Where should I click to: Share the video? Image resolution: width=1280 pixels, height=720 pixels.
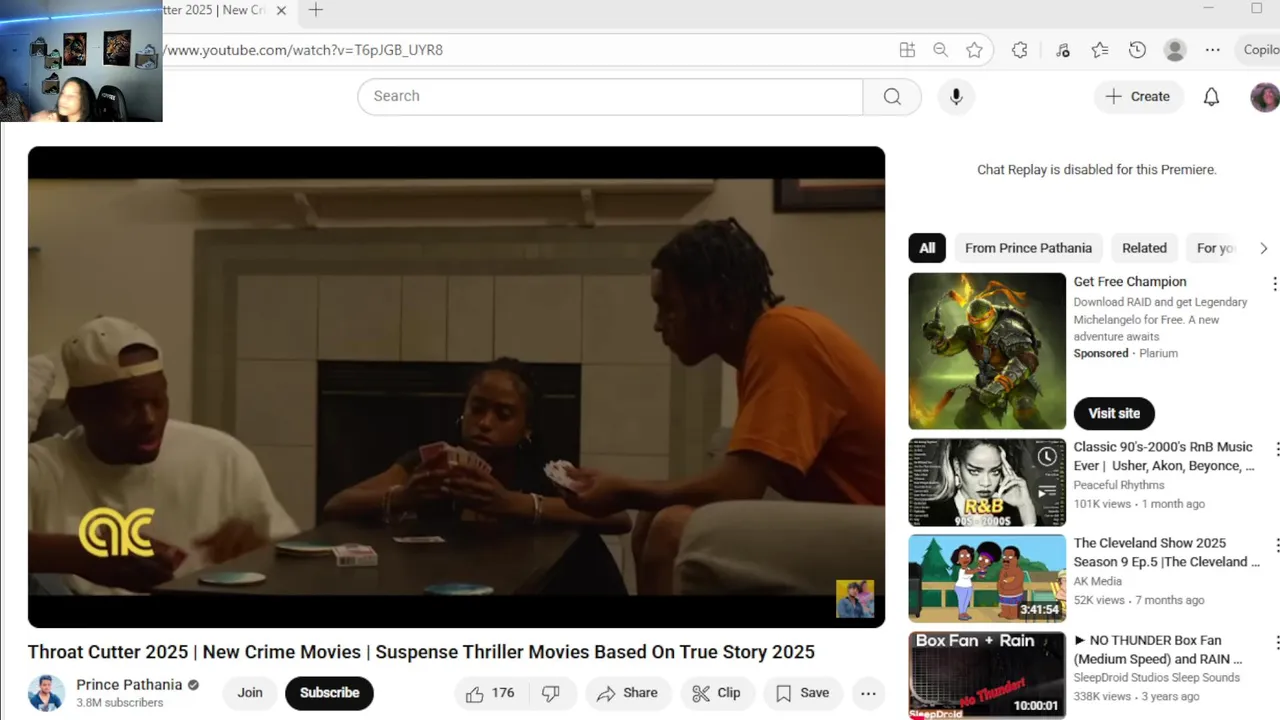627,693
